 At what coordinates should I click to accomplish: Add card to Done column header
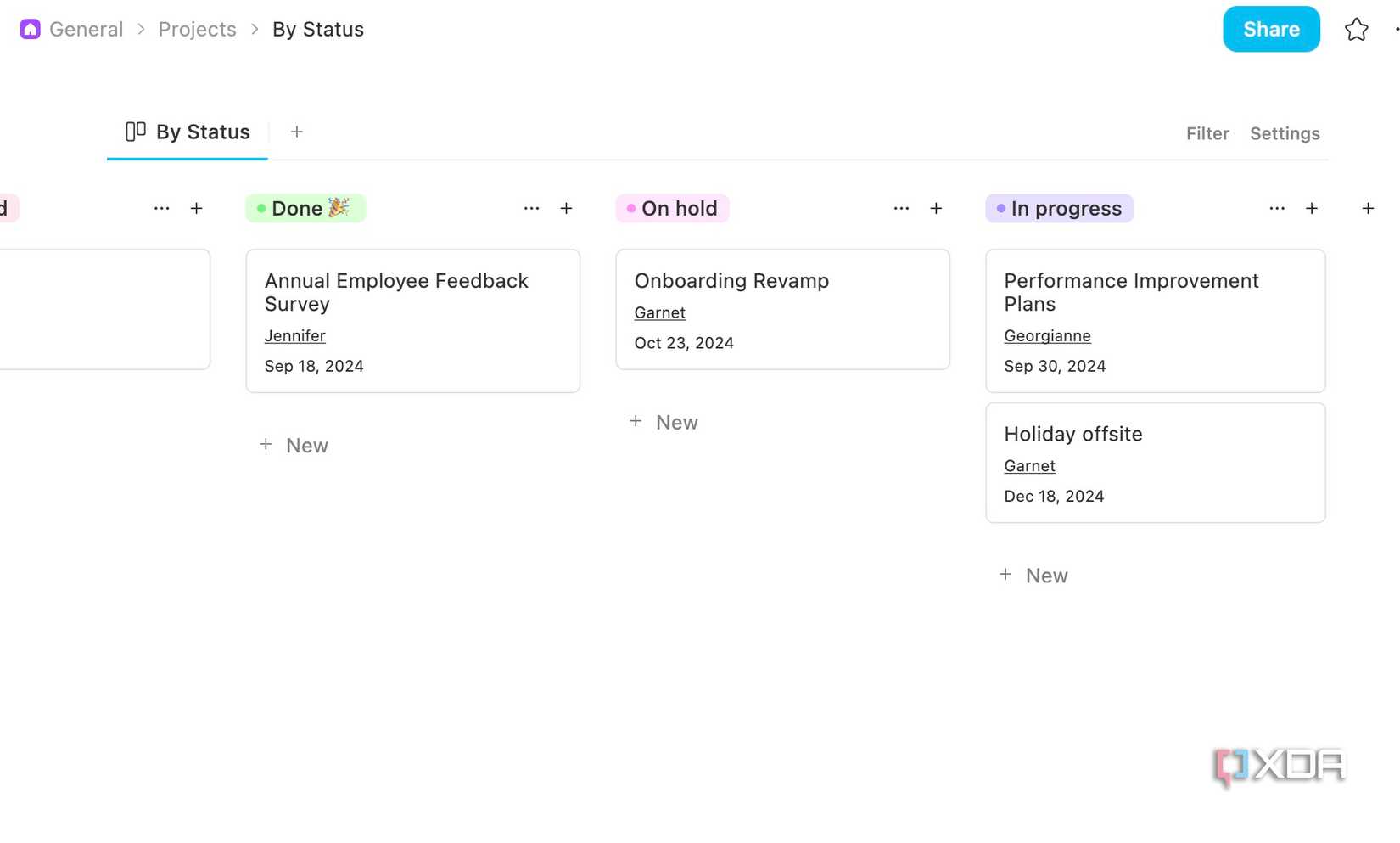tap(566, 209)
